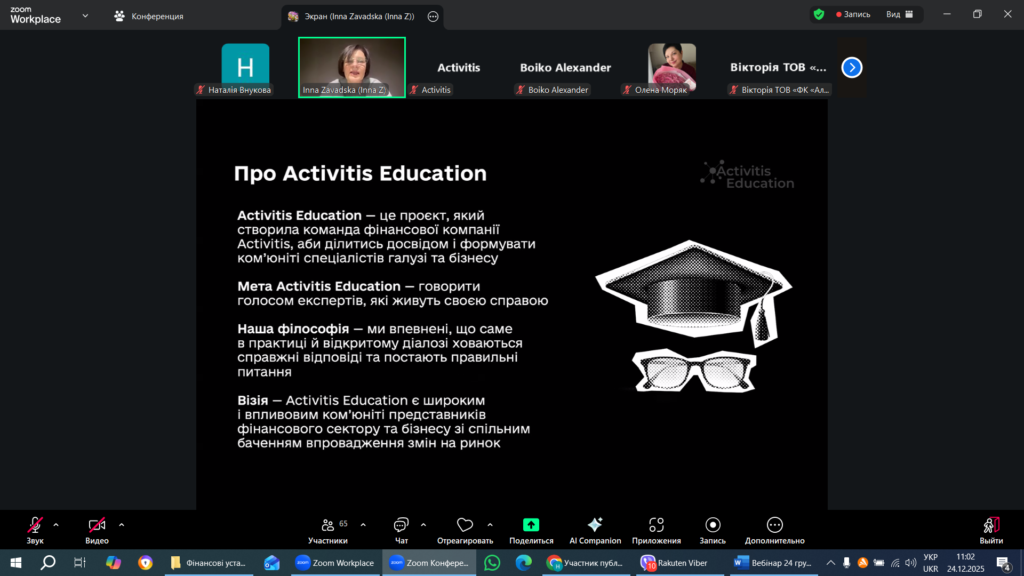Open the Вид view button
The width and height of the screenshot is (1024, 576).
899,15
